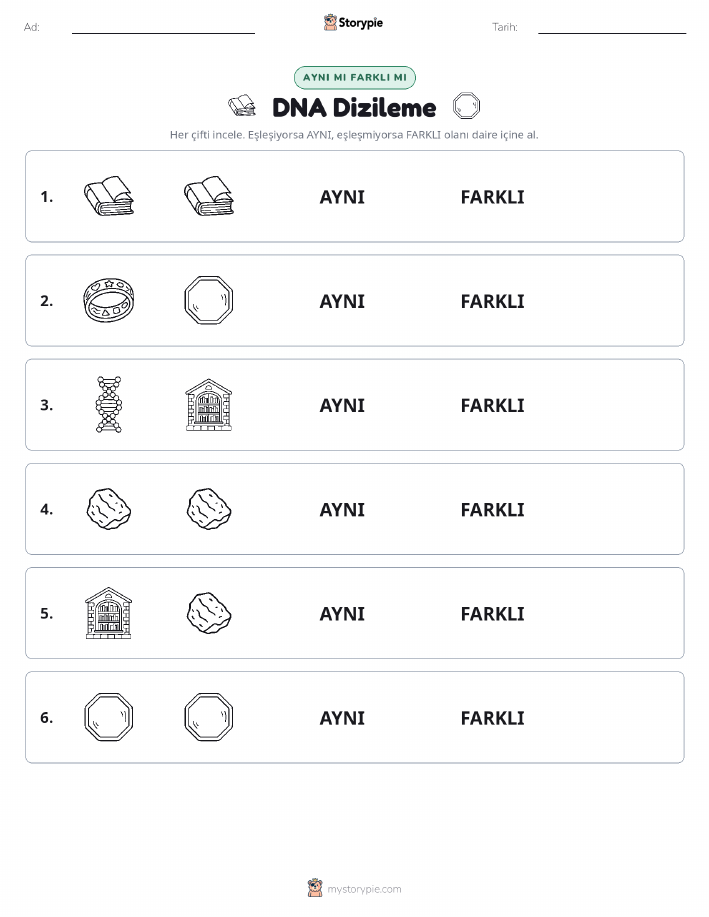
Task: Click the octagon icon right of DNA Dizileme
Action: pos(466,106)
